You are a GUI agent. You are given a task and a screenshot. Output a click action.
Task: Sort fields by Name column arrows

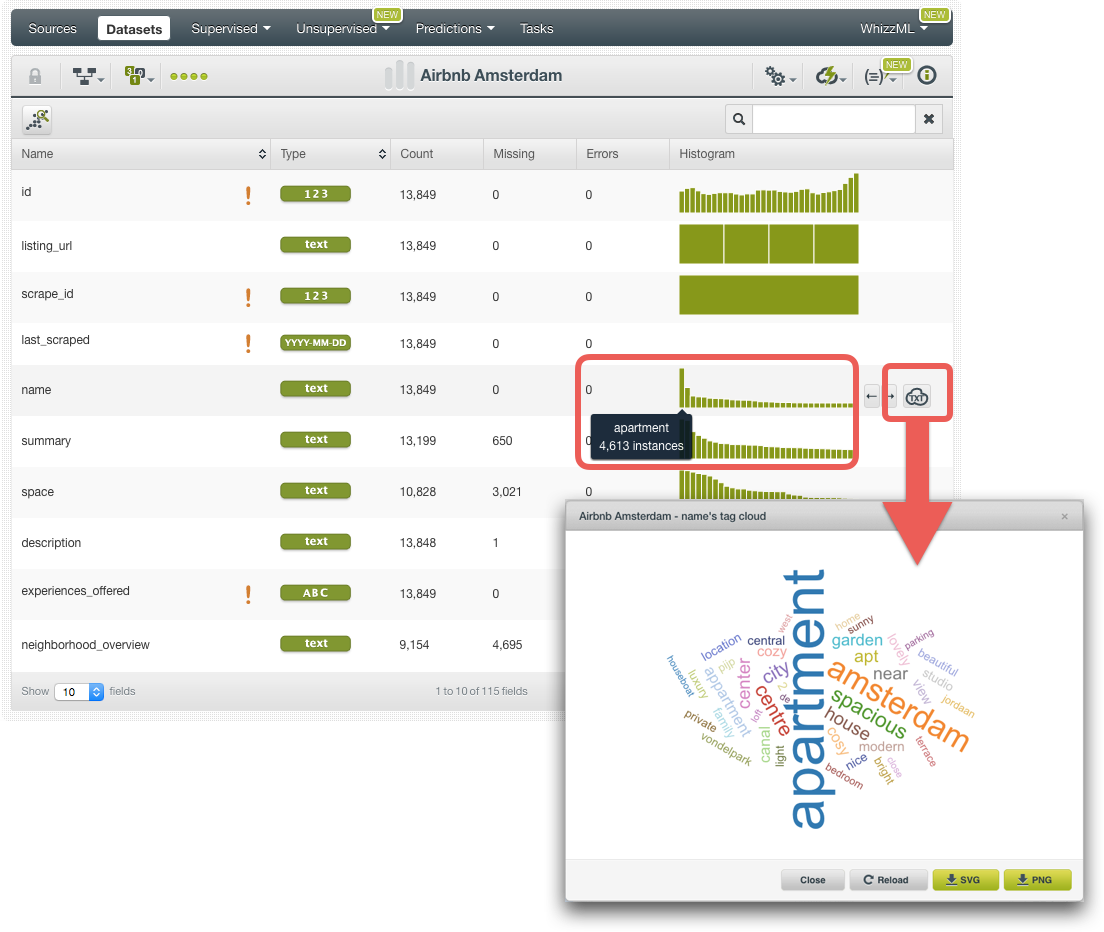(262, 154)
